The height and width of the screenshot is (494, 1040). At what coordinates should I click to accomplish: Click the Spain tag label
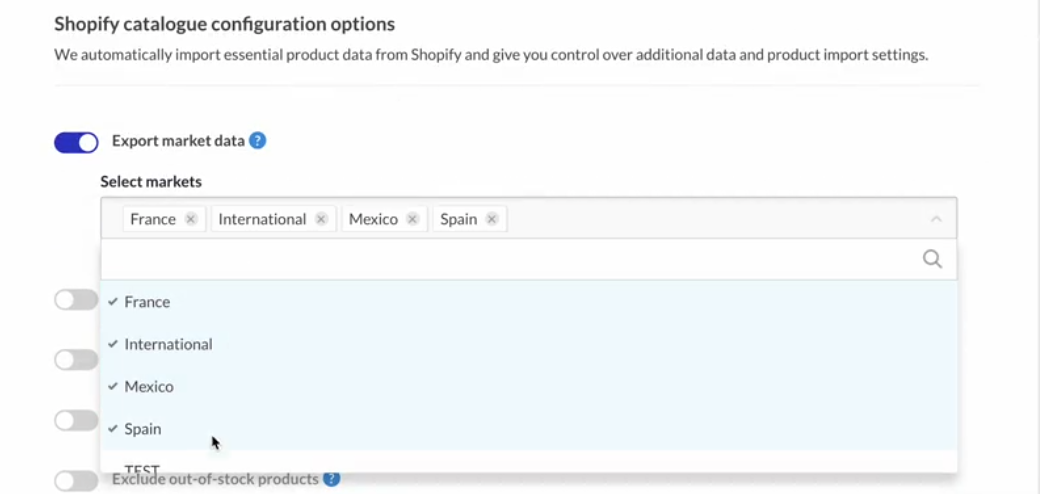click(458, 219)
